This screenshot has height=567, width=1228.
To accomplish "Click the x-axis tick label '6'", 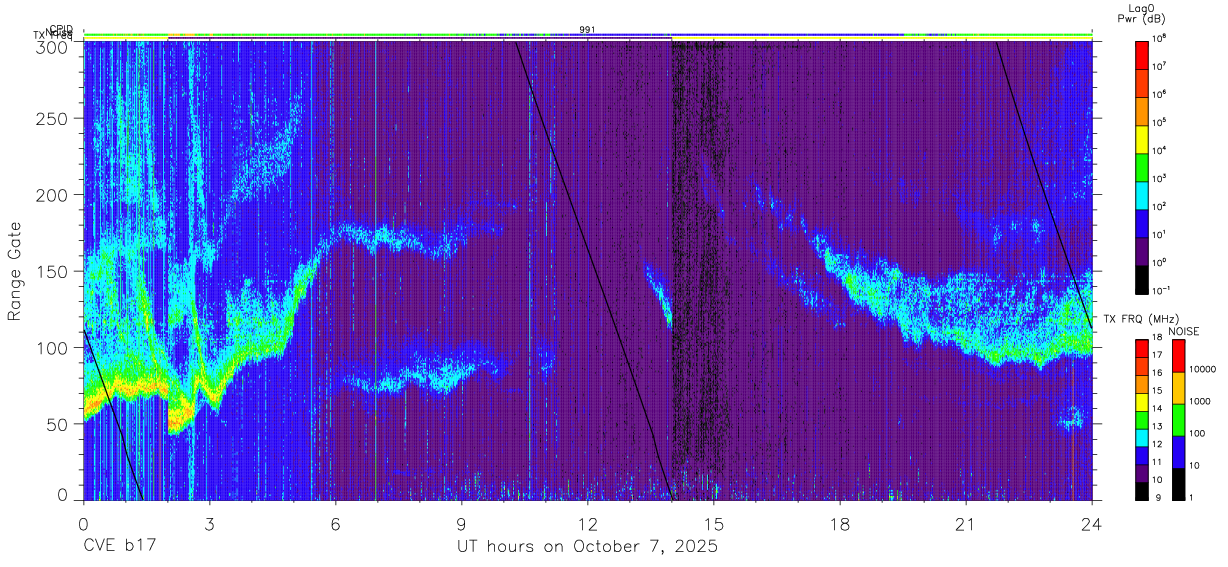I will [335, 524].
